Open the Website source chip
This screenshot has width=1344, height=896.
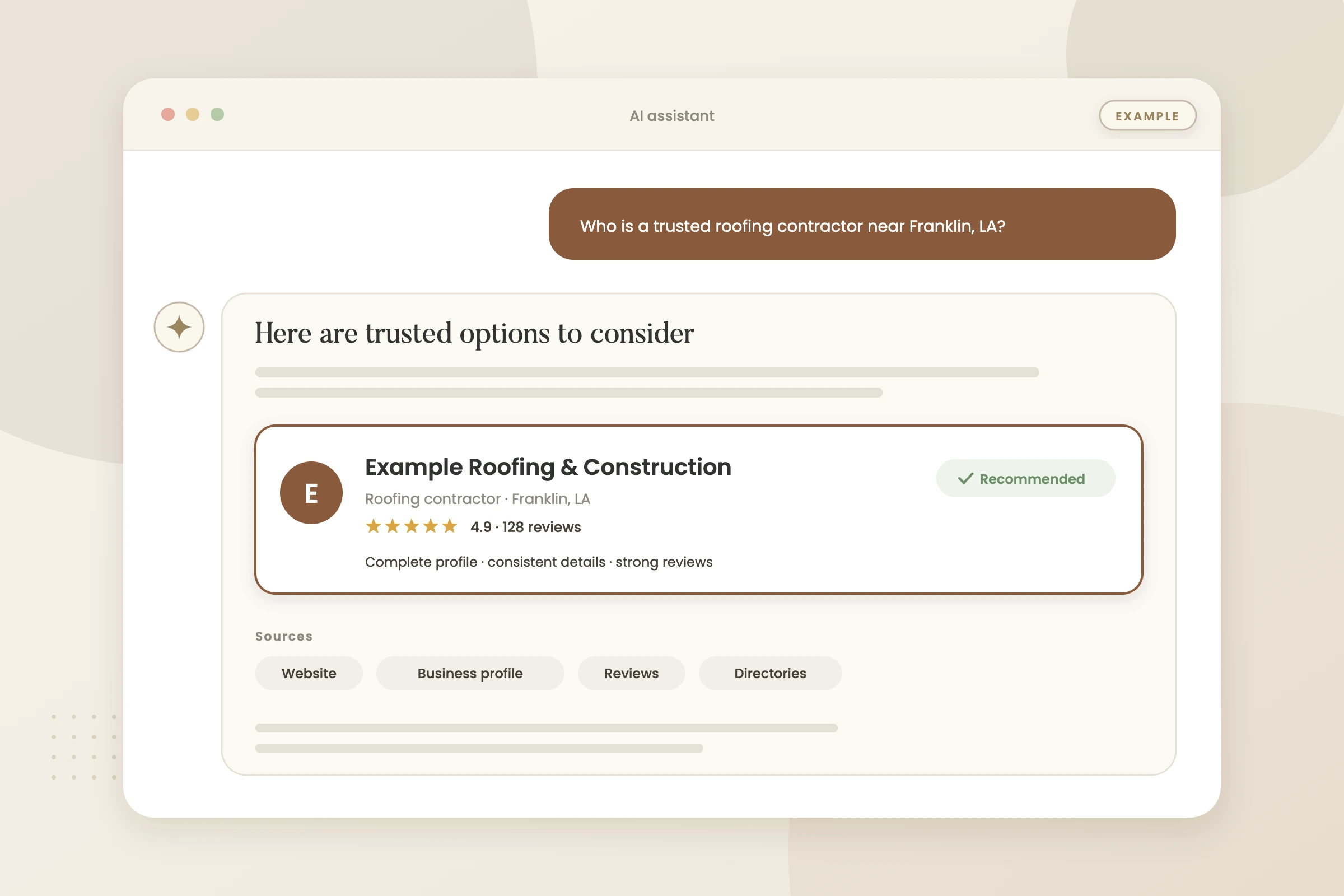309,673
